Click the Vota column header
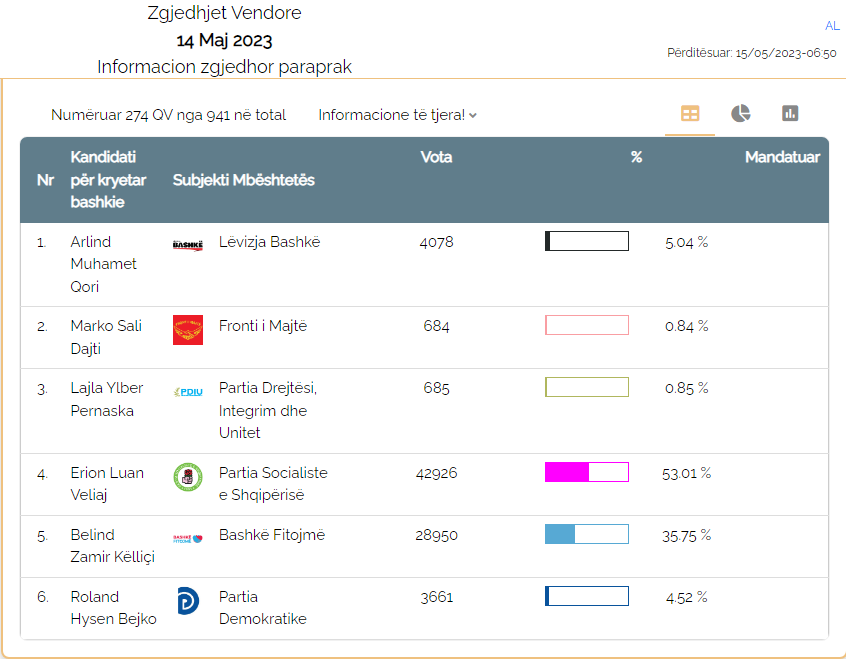Viewport: 846px width, 659px height. pos(436,157)
